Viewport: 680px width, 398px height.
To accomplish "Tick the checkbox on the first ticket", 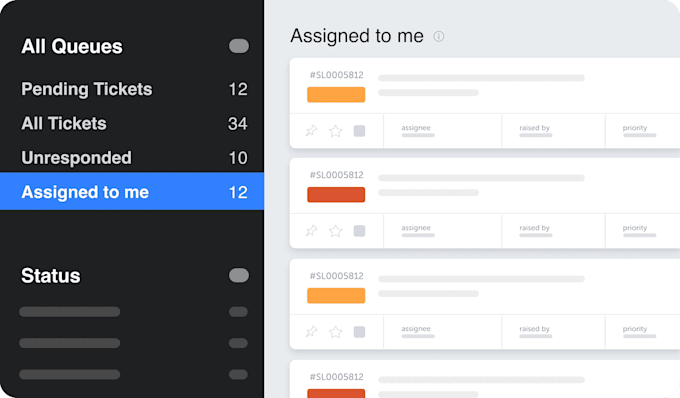I will 359,131.
